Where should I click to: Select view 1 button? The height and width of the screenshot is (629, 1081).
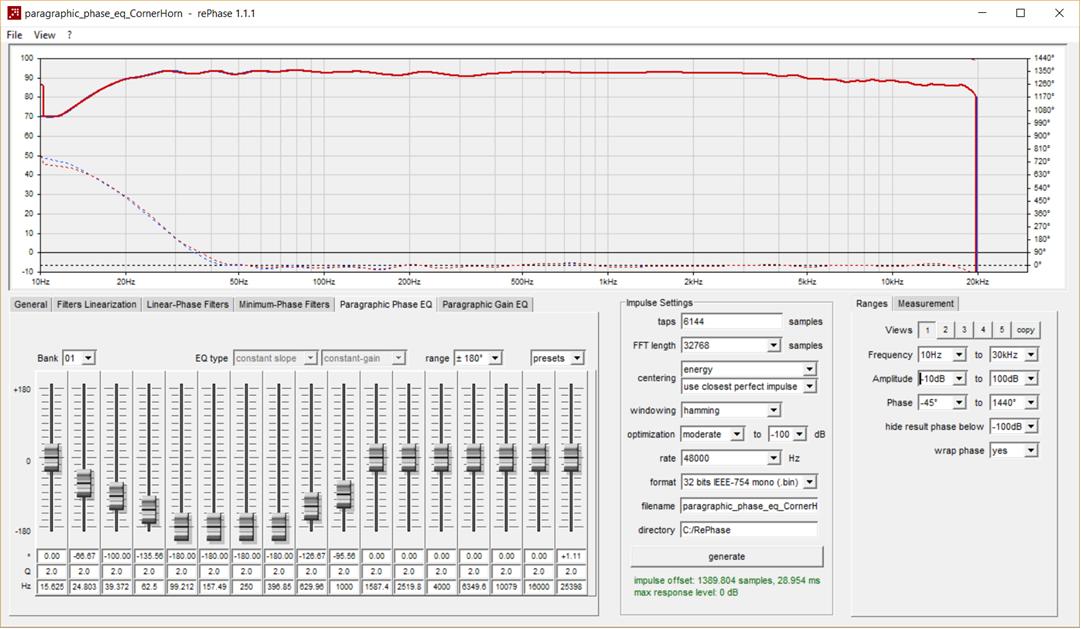coord(928,330)
